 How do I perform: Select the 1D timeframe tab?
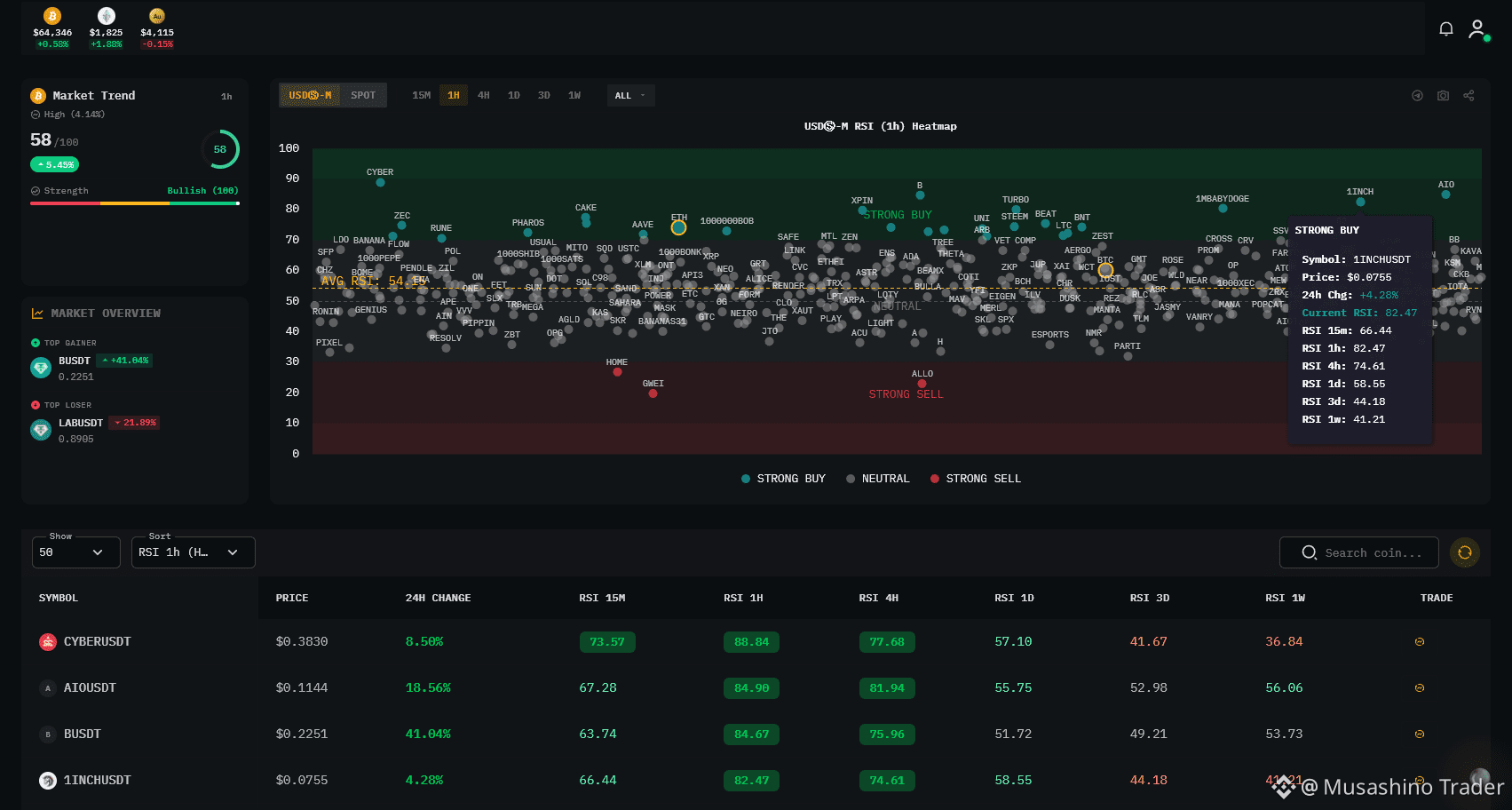tap(514, 95)
